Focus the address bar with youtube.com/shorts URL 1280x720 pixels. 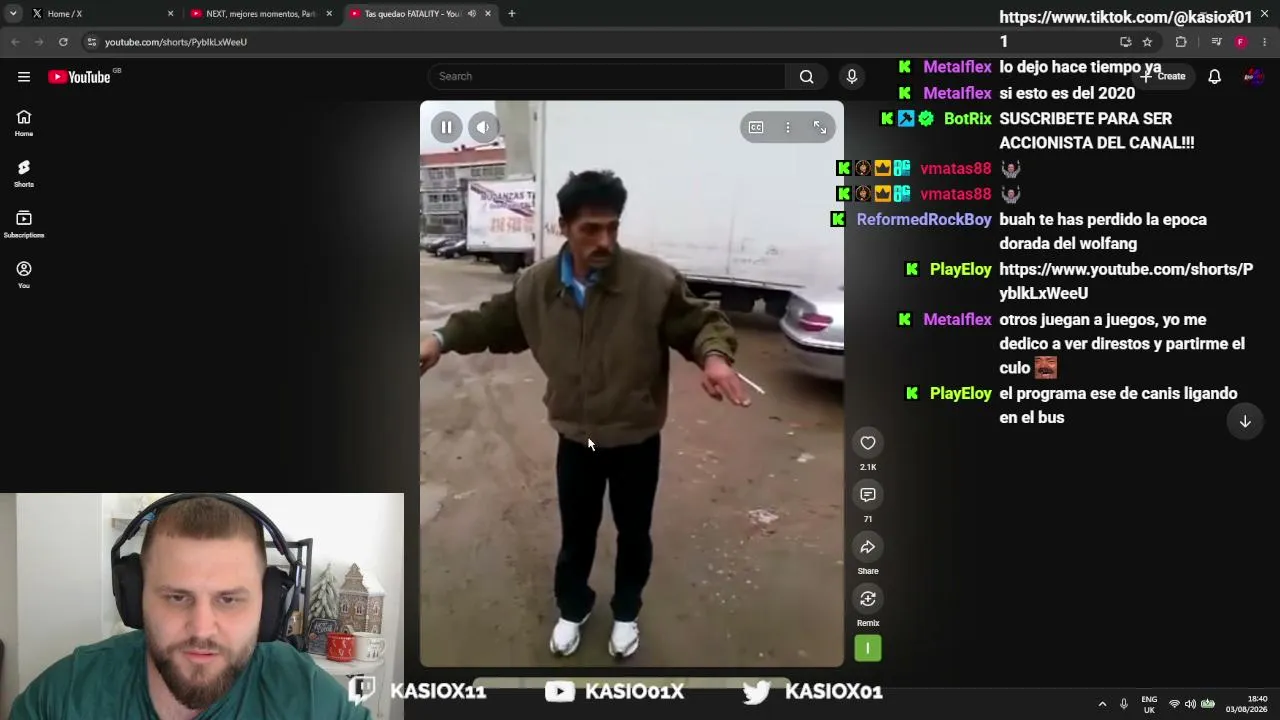(x=600, y=42)
